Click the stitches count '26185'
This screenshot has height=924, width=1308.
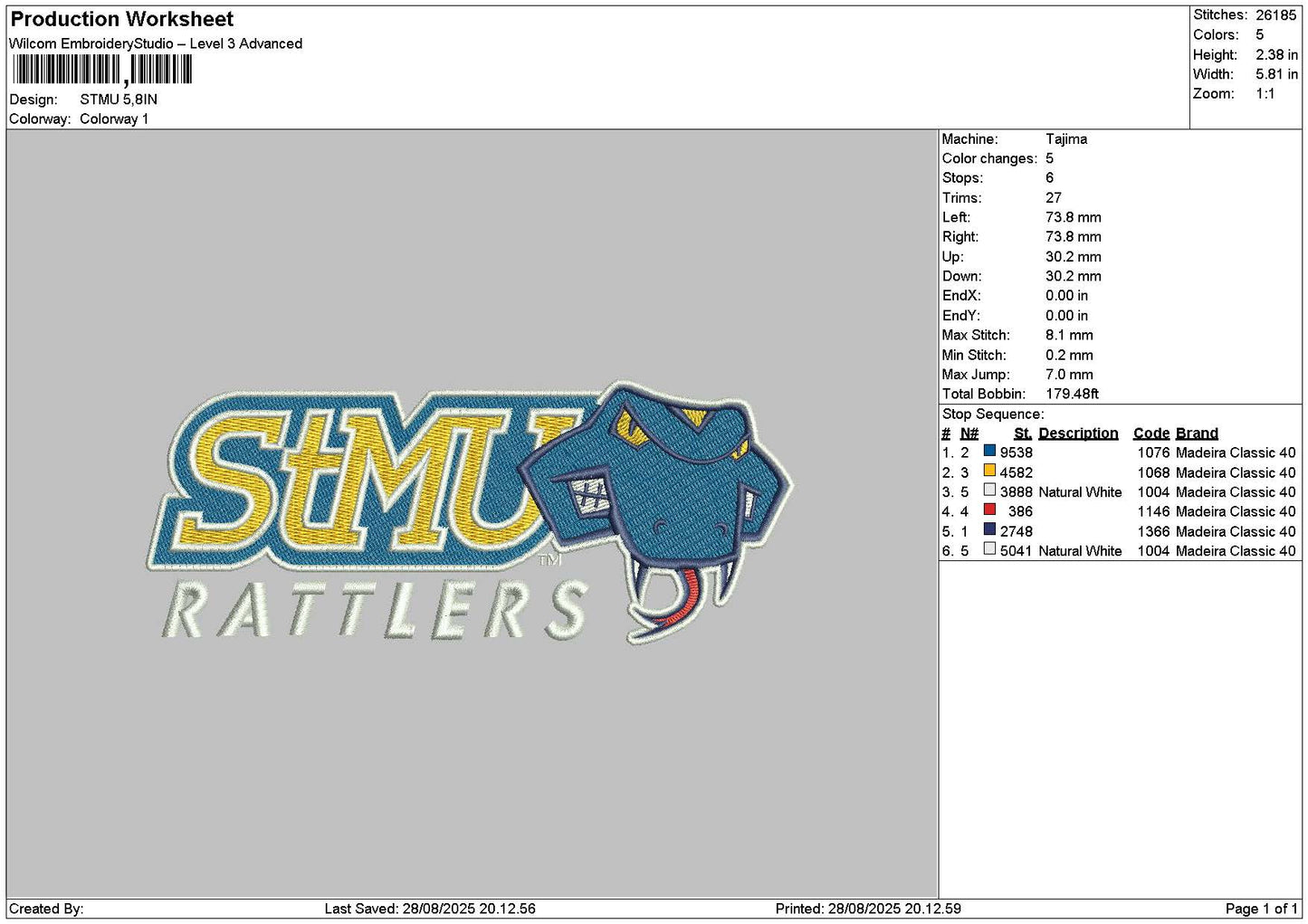click(1276, 15)
